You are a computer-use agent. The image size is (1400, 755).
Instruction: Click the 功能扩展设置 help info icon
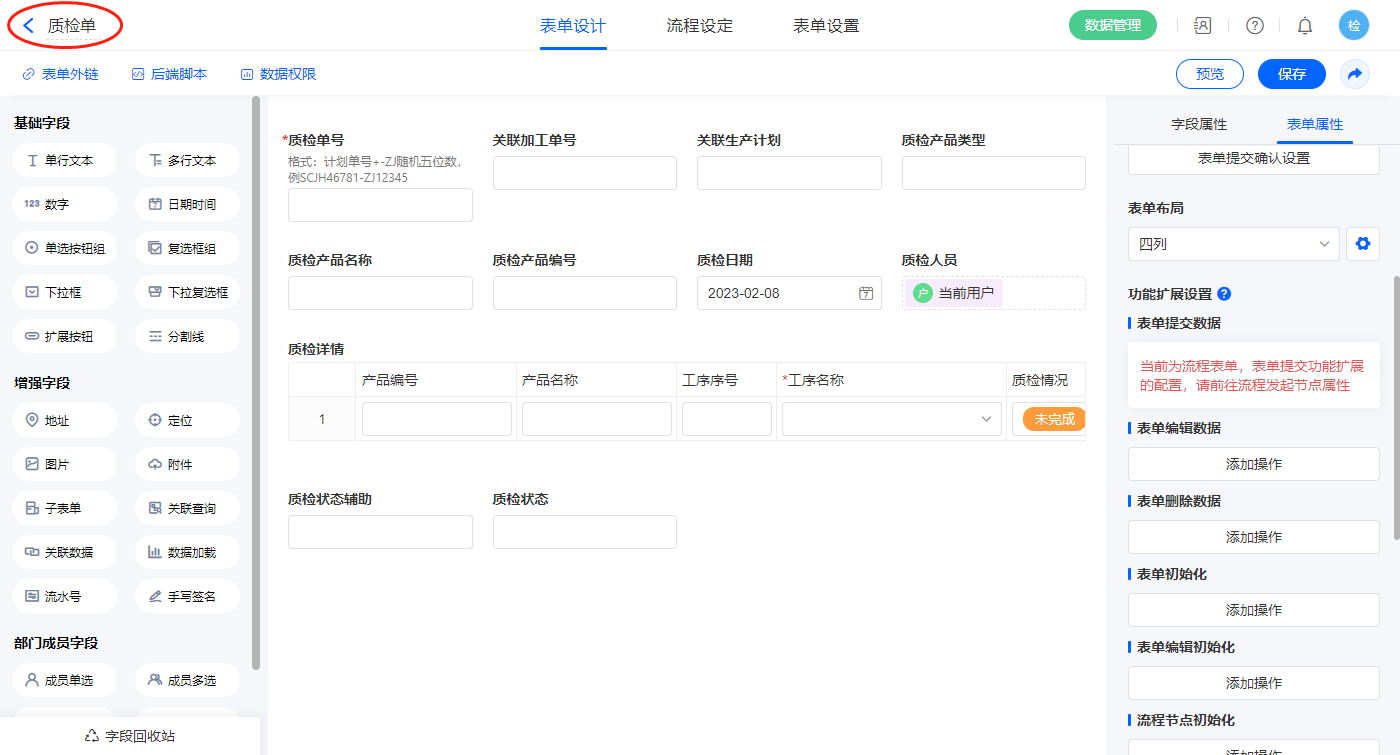[x=1224, y=294]
